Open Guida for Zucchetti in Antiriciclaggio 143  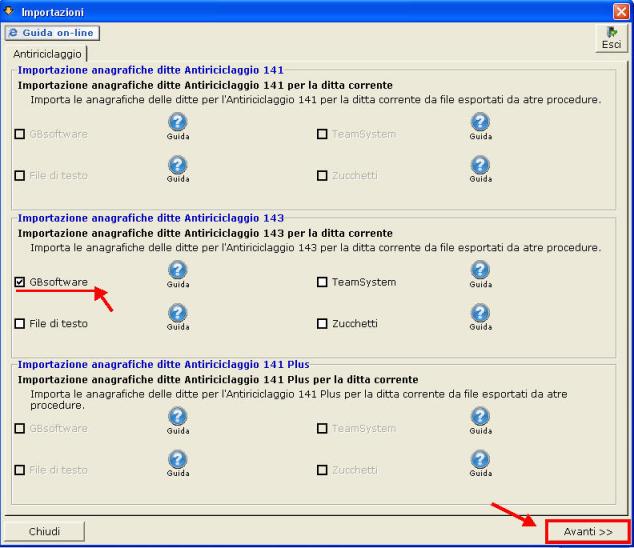480,317
